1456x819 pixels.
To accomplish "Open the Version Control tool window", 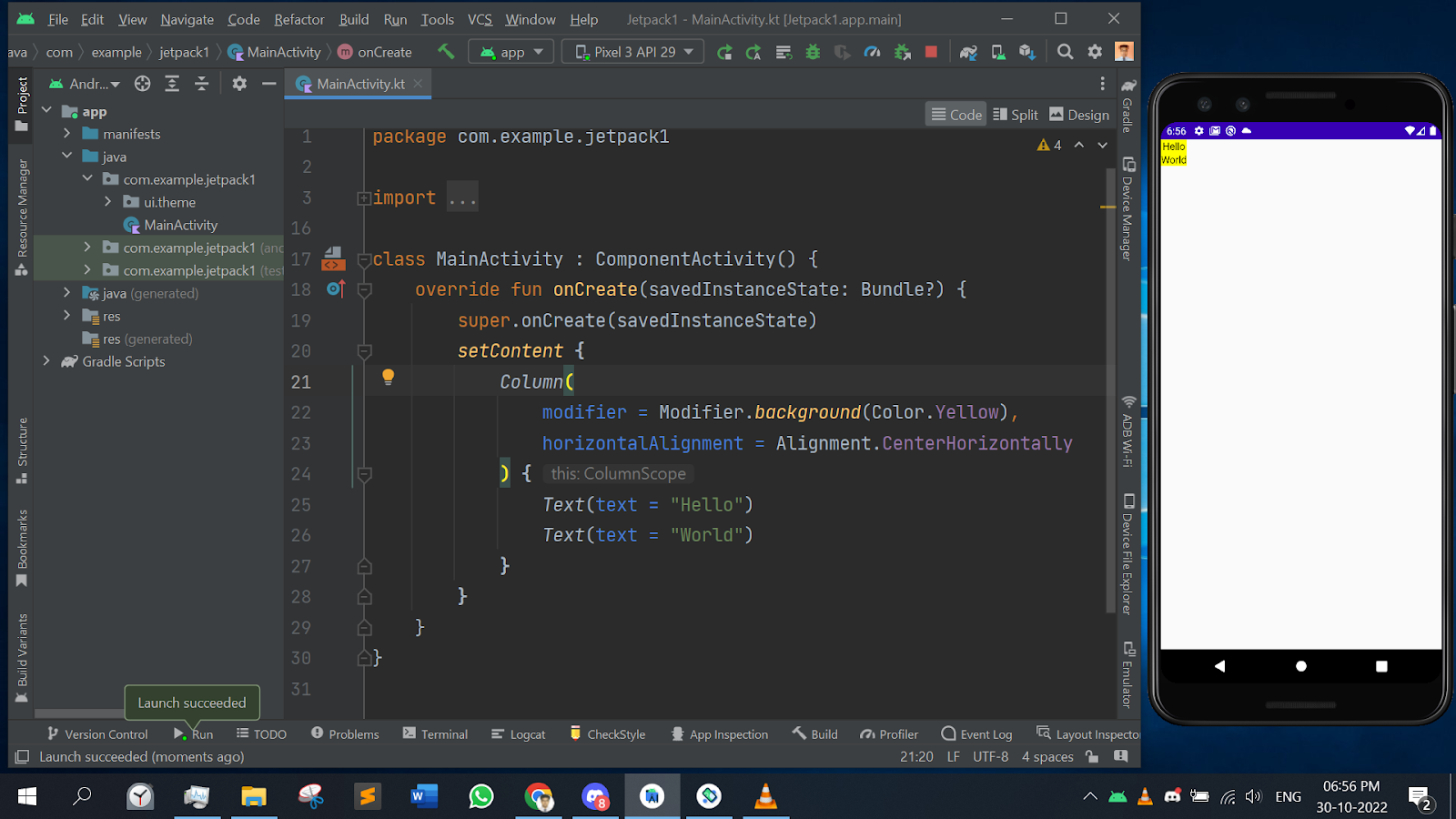I will [x=97, y=734].
